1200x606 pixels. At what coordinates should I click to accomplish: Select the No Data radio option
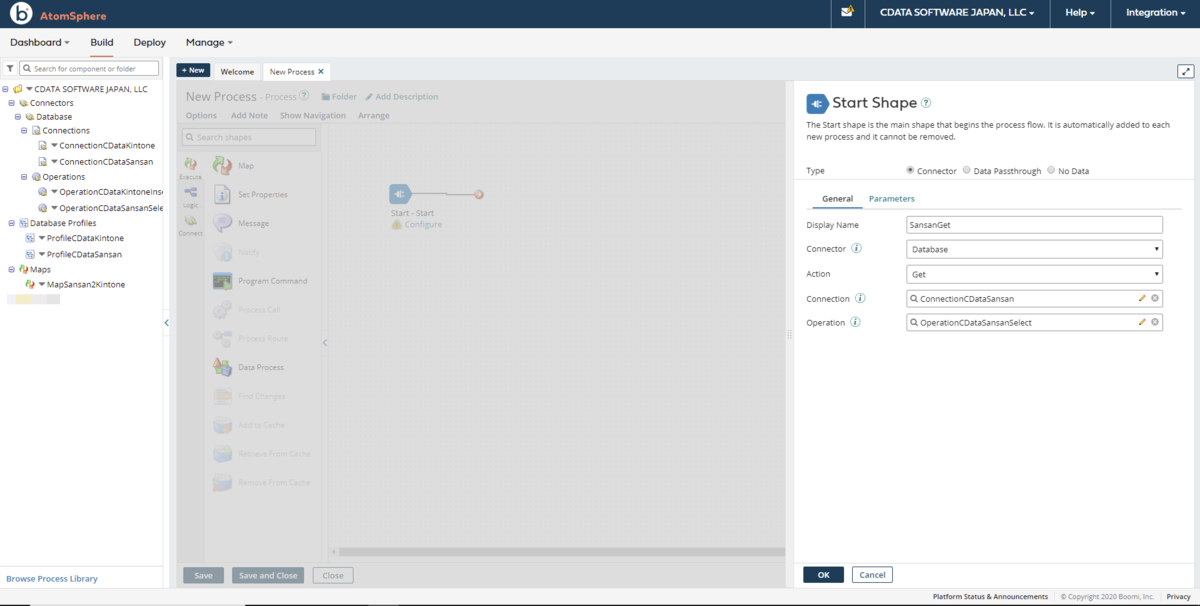[x=1051, y=171]
